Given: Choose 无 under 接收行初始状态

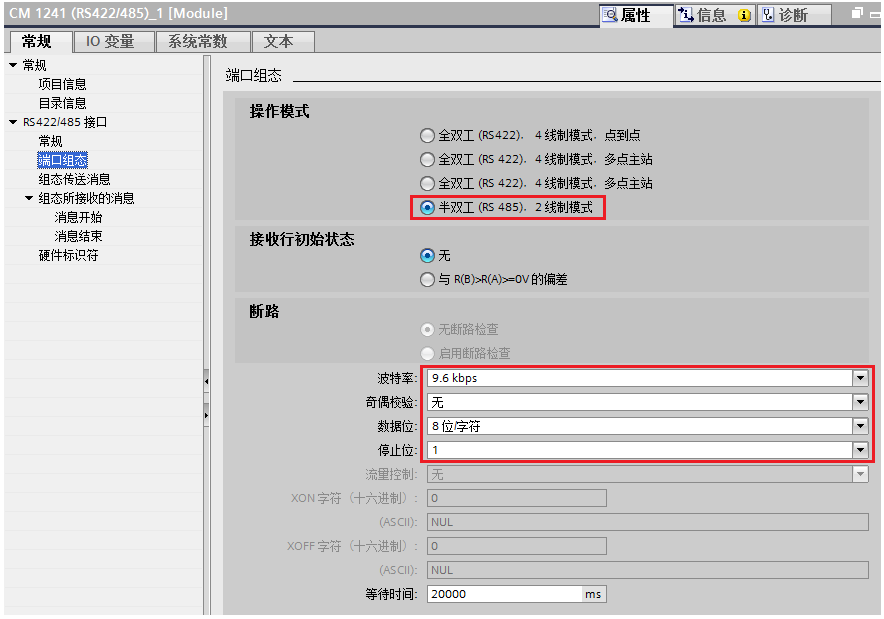Looking at the screenshot, I should tap(428, 255).
